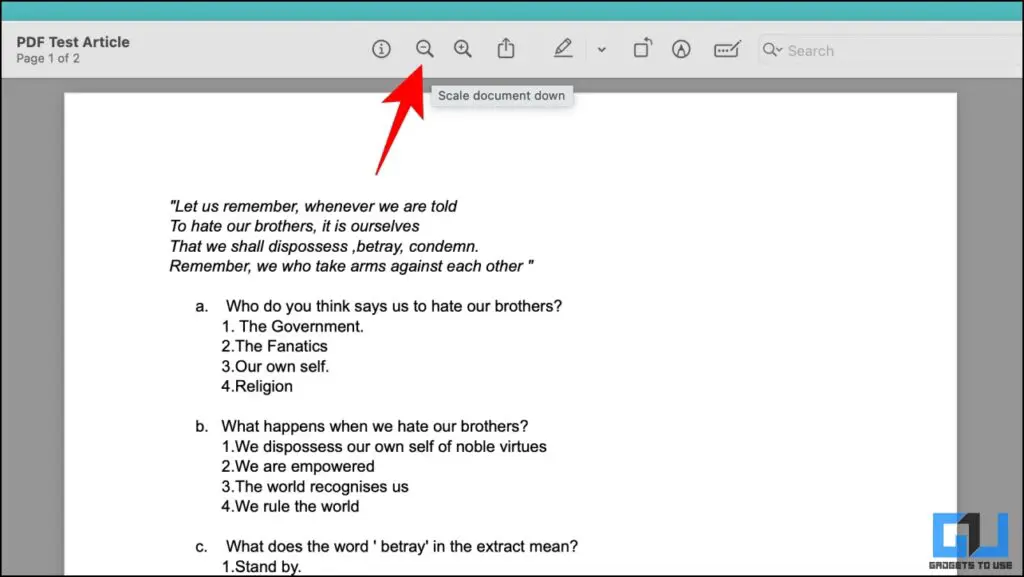
Task: Open the Share button in toolbar
Action: coord(506,48)
